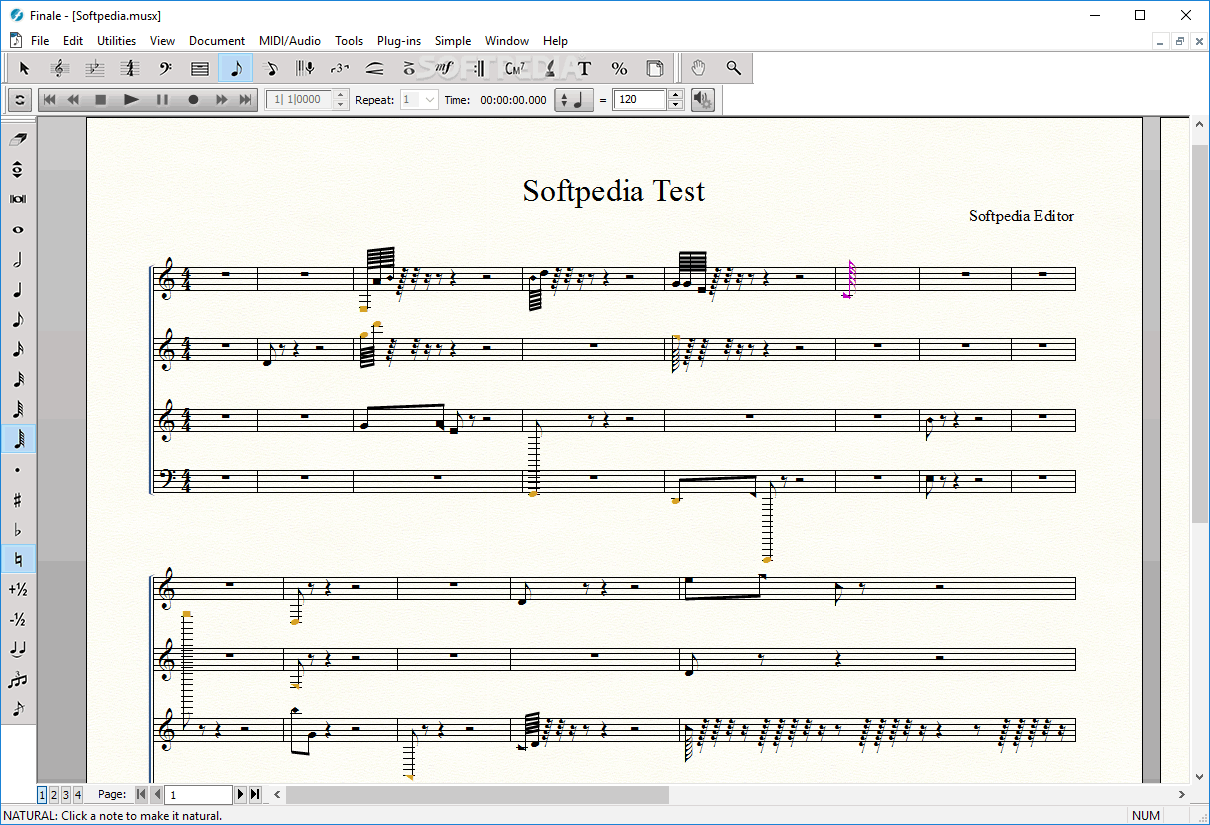Image resolution: width=1210 pixels, height=825 pixels.
Task: Select the Repeat tool
Action: 479,68
